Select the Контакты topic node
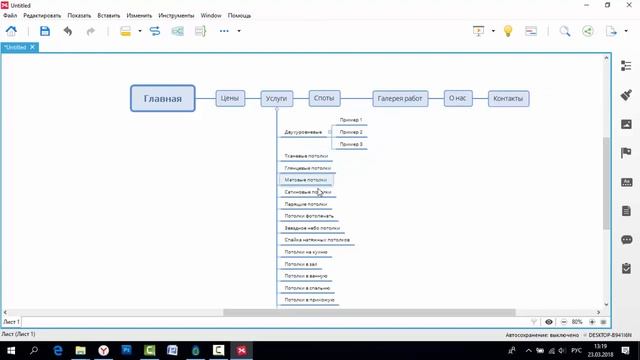640x360 pixels. pyautogui.click(x=509, y=98)
